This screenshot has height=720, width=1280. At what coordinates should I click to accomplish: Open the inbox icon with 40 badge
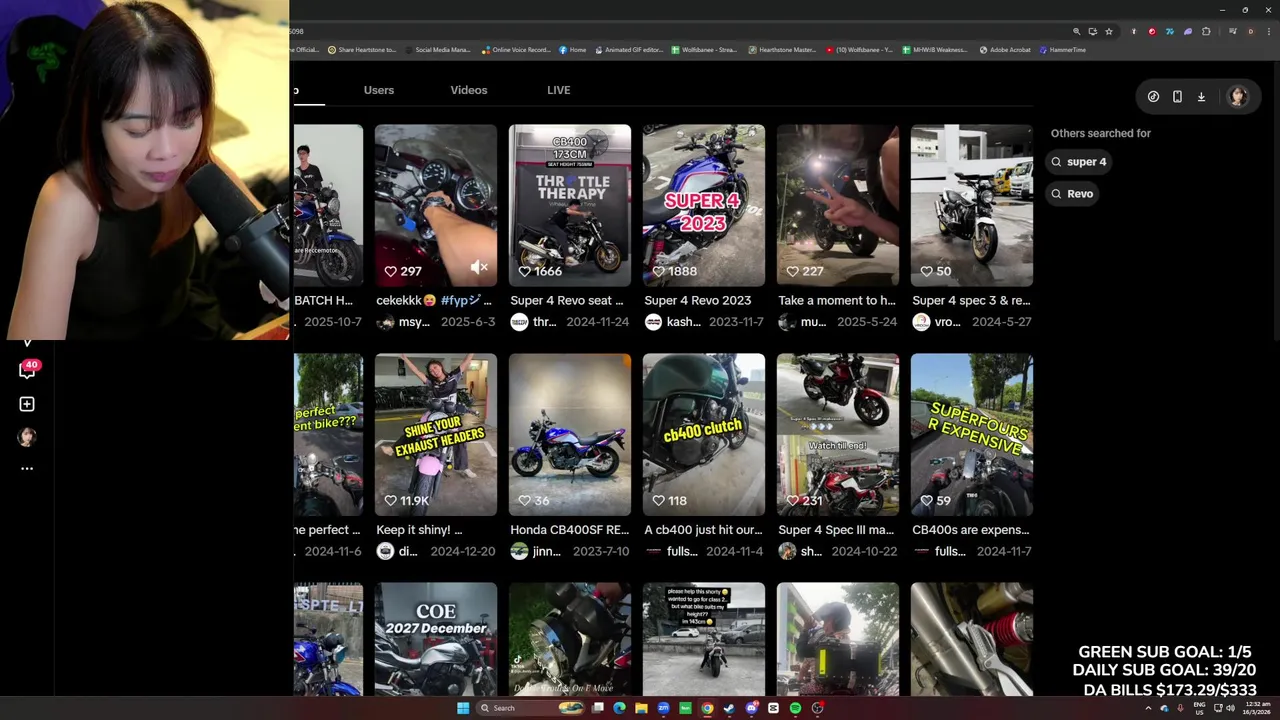point(27,369)
